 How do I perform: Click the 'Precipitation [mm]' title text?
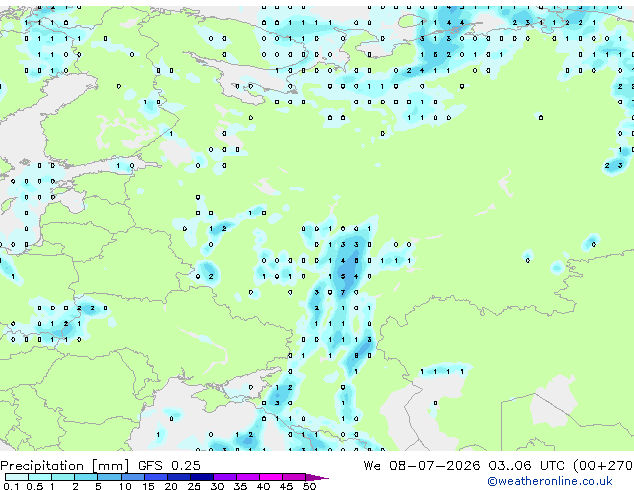pyautogui.click(x=65, y=466)
